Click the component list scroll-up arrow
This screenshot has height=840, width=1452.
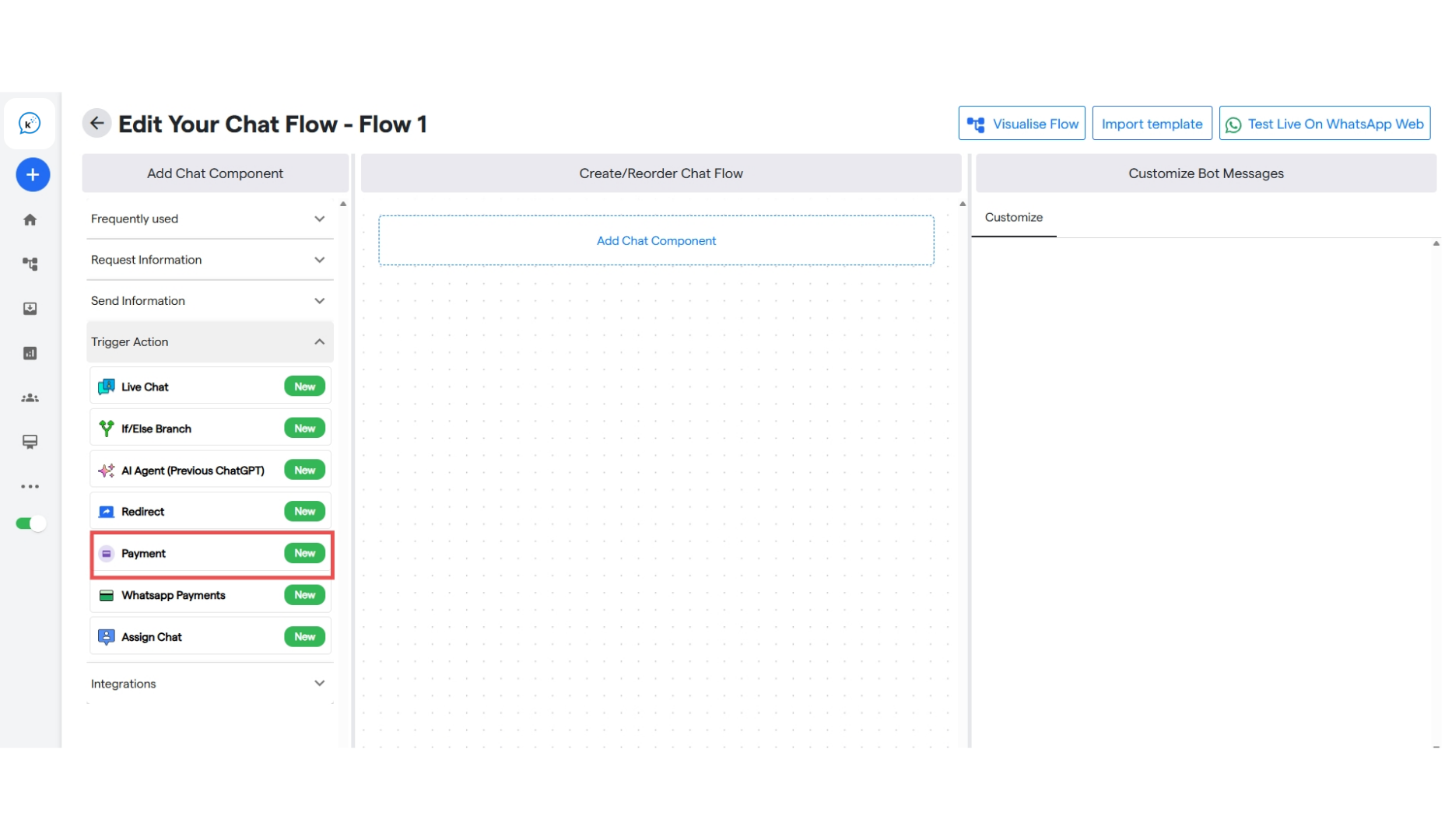coord(343,204)
